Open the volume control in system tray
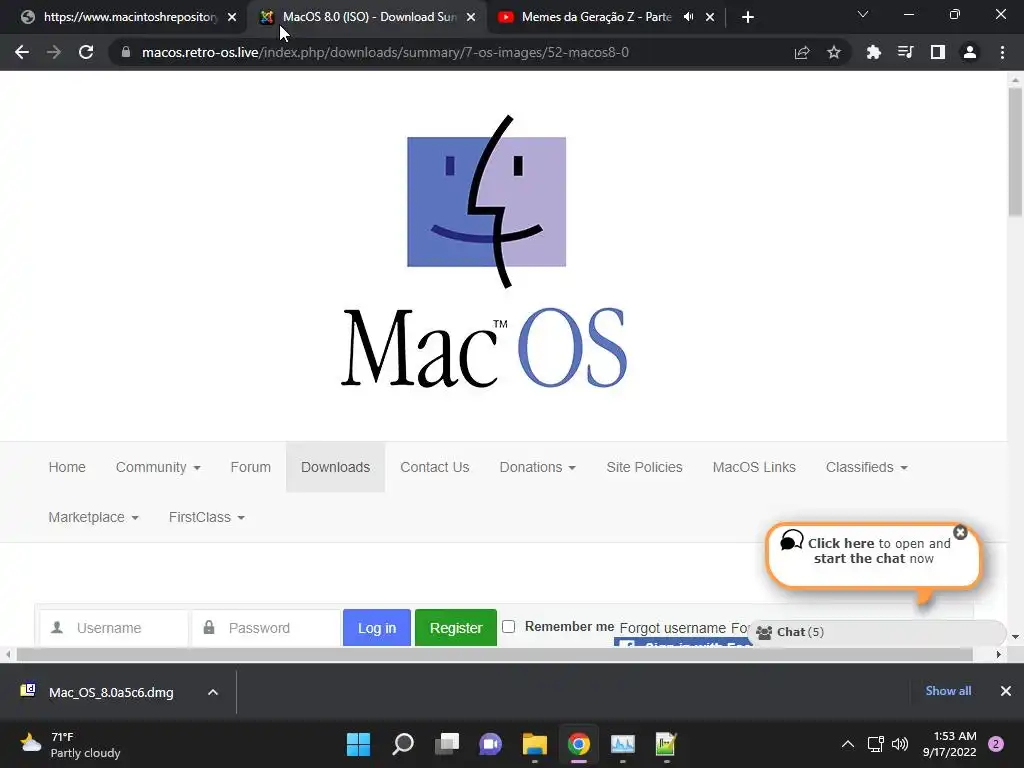Viewport: 1024px width, 768px height. [900, 744]
